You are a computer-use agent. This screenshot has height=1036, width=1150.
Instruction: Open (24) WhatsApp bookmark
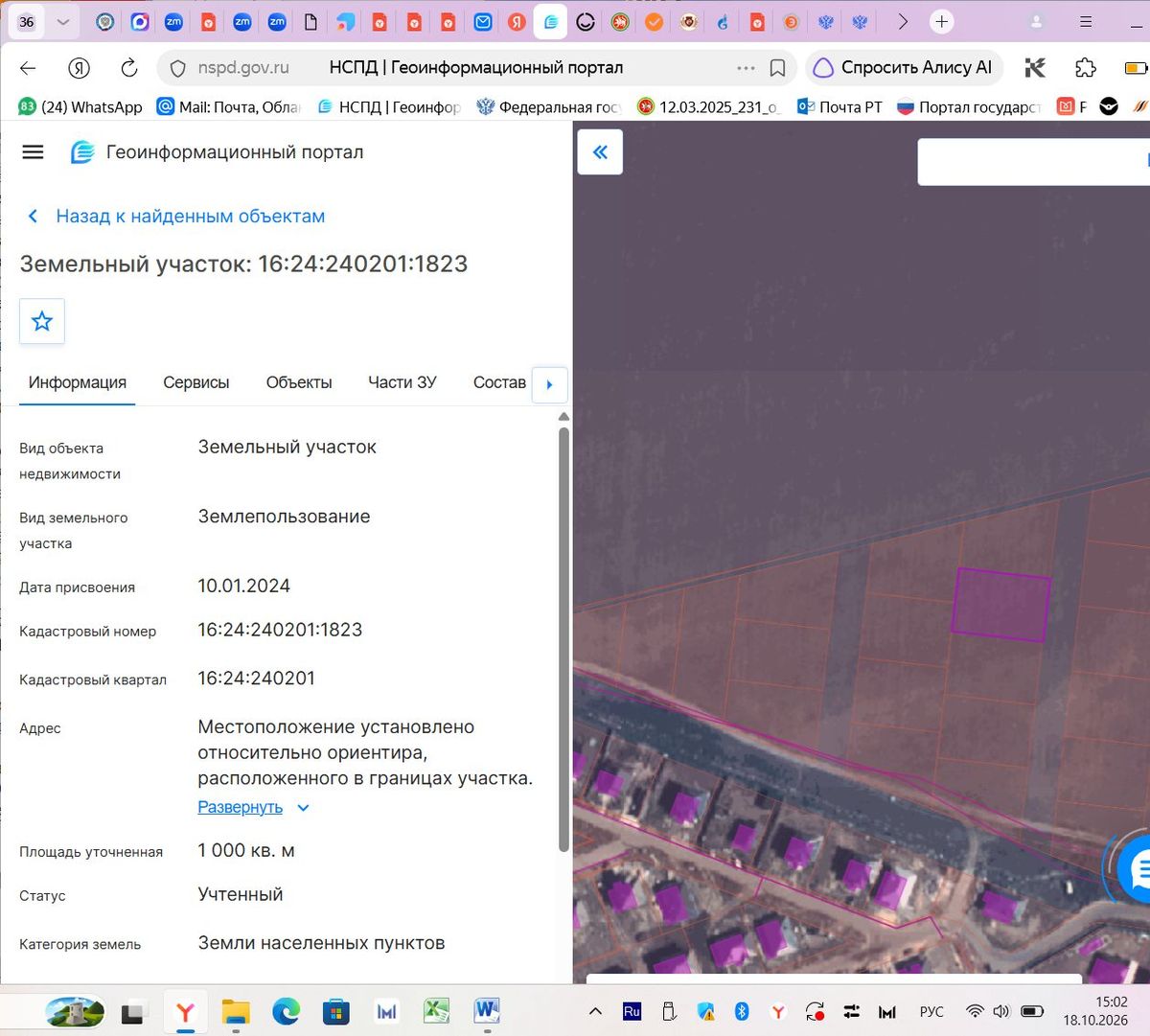point(80,106)
